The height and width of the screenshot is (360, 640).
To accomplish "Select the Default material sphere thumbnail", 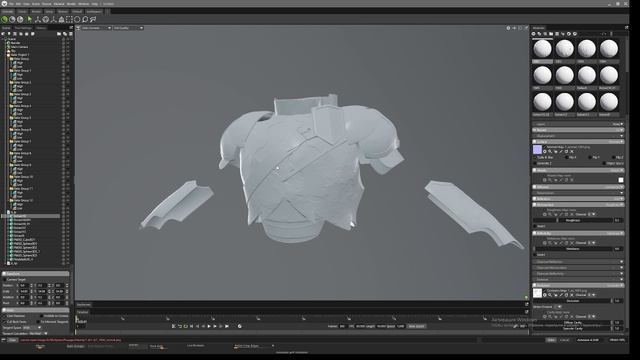I will pyautogui.click(x=587, y=76).
